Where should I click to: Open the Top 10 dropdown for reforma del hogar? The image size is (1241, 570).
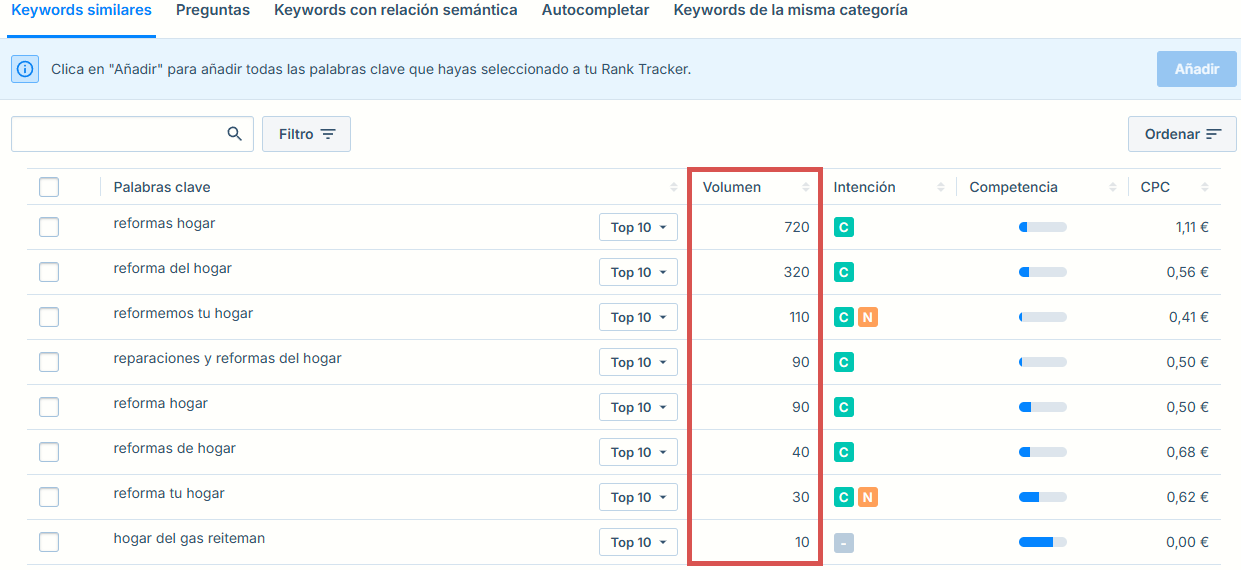click(x=638, y=272)
